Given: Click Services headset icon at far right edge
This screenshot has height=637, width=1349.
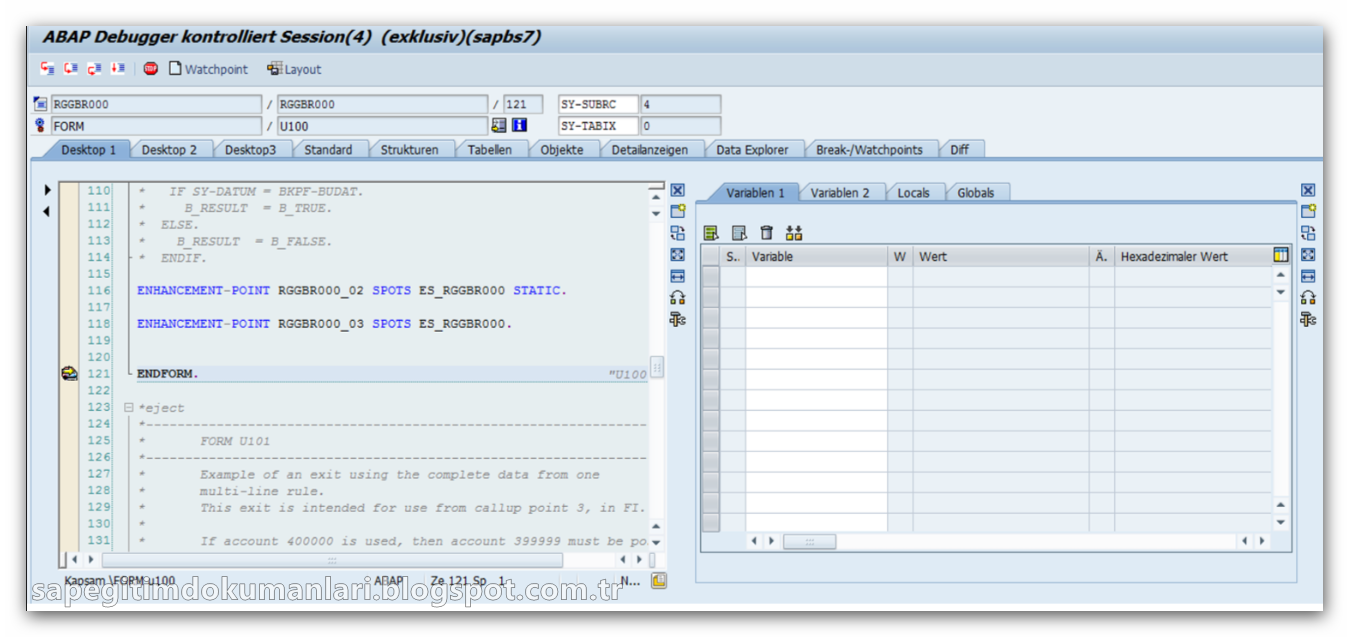Looking at the screenshot, I should tap(1308, 297).
